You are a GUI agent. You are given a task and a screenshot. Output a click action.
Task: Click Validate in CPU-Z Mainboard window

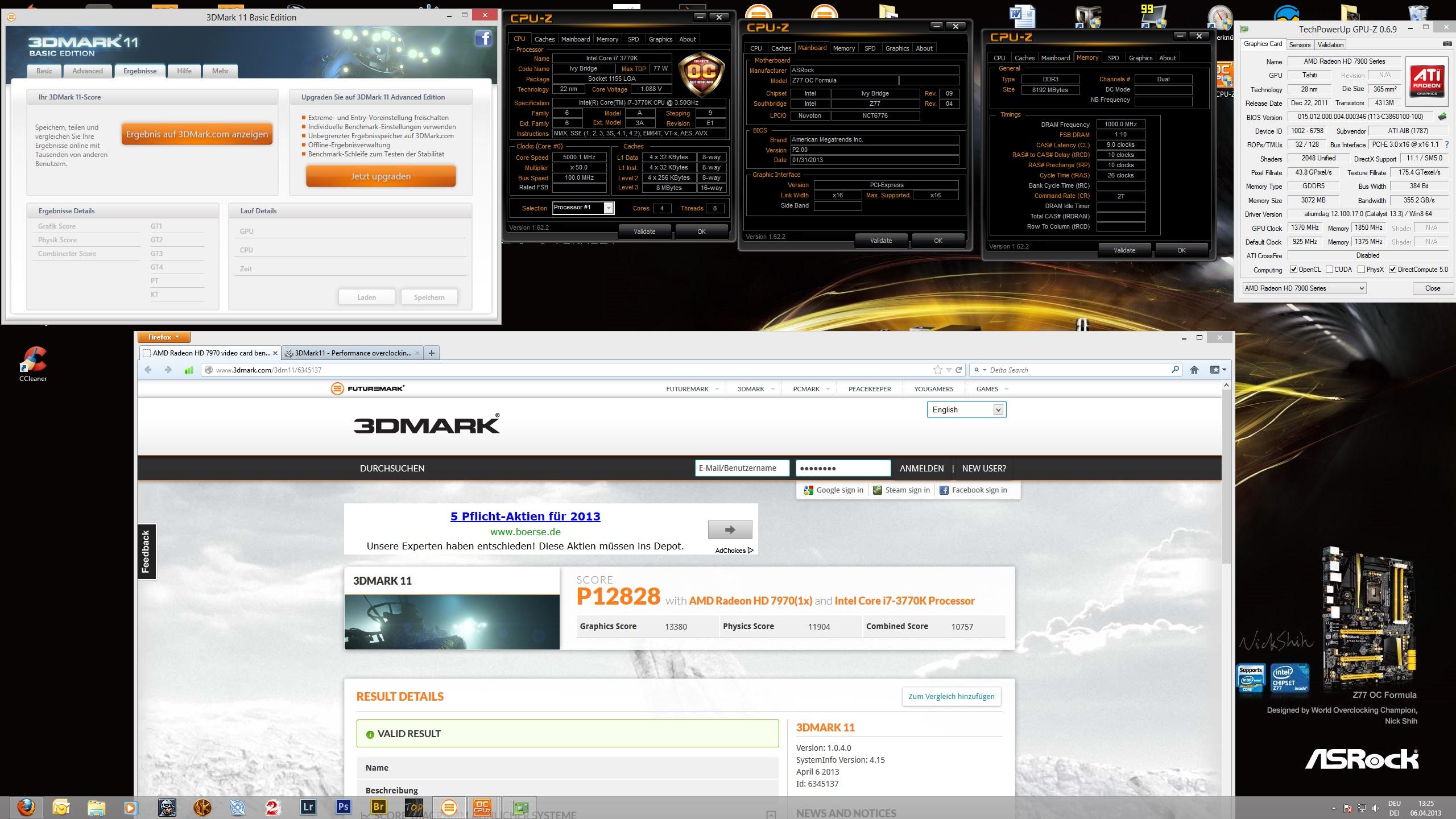(881, 241)
